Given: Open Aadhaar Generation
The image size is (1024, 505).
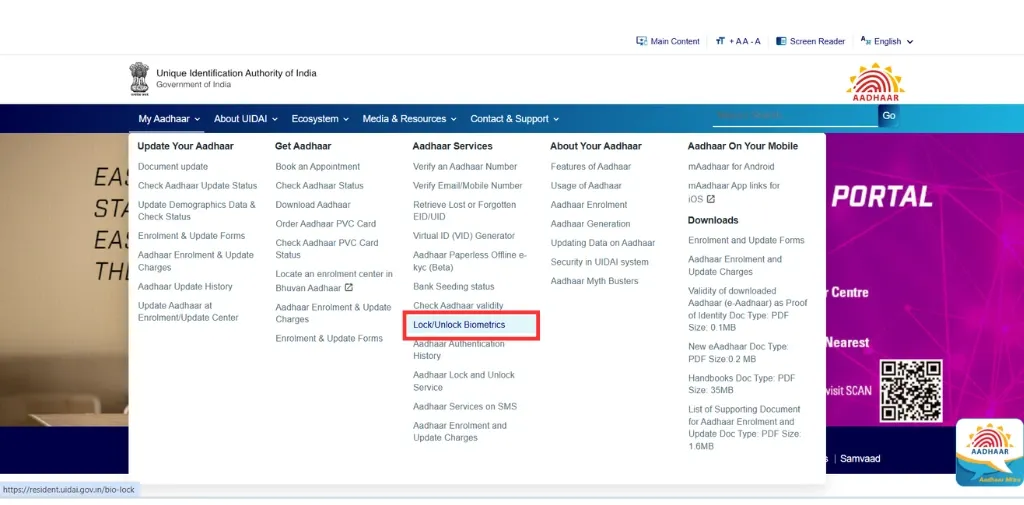Looking at the screenshot, I should pyautogui.click(x=590, y=223).
